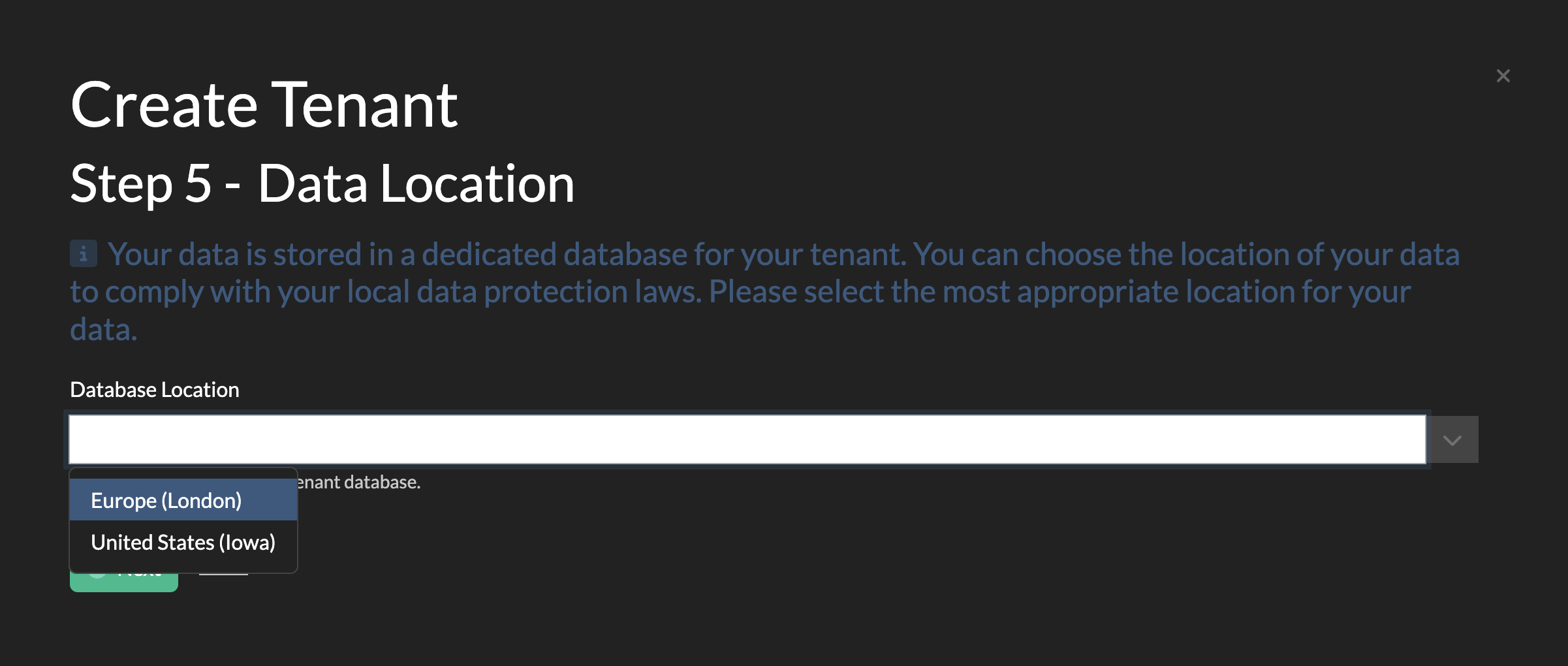Click the Create Tenant title
This screenshot has height=666, width=1568.
(264, 104)
